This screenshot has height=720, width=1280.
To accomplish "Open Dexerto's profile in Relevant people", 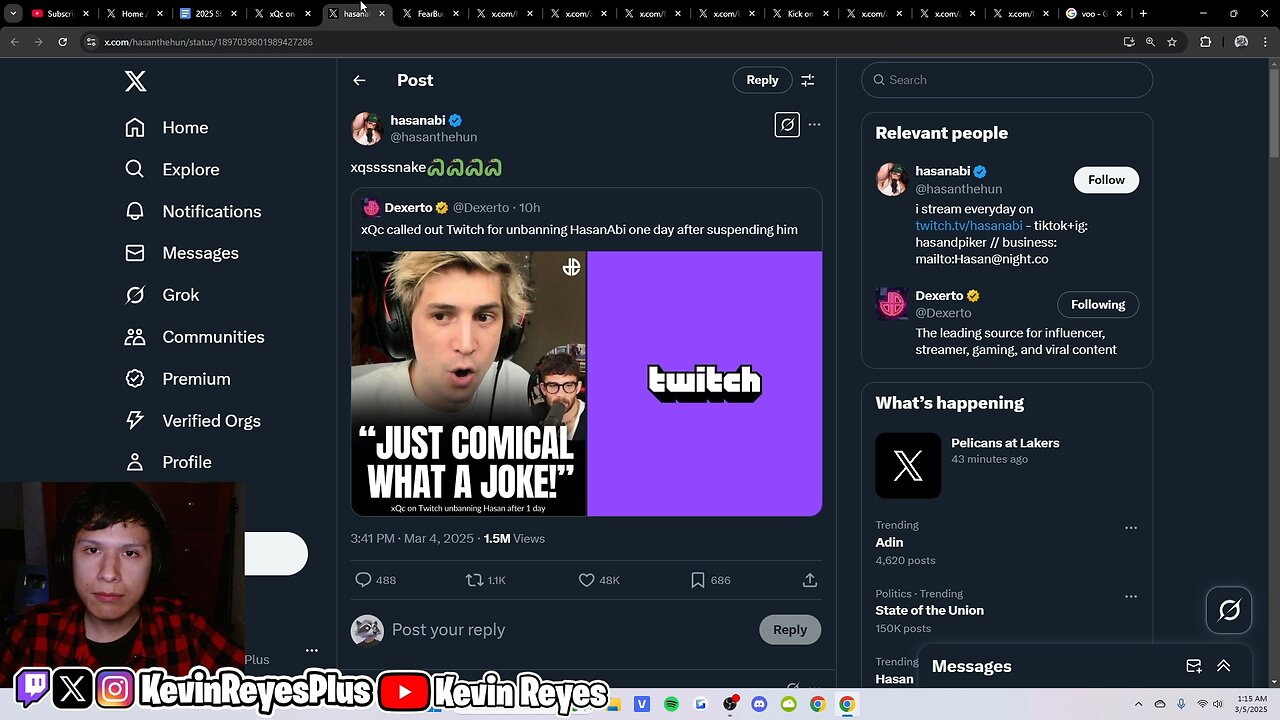I will 939,296.
